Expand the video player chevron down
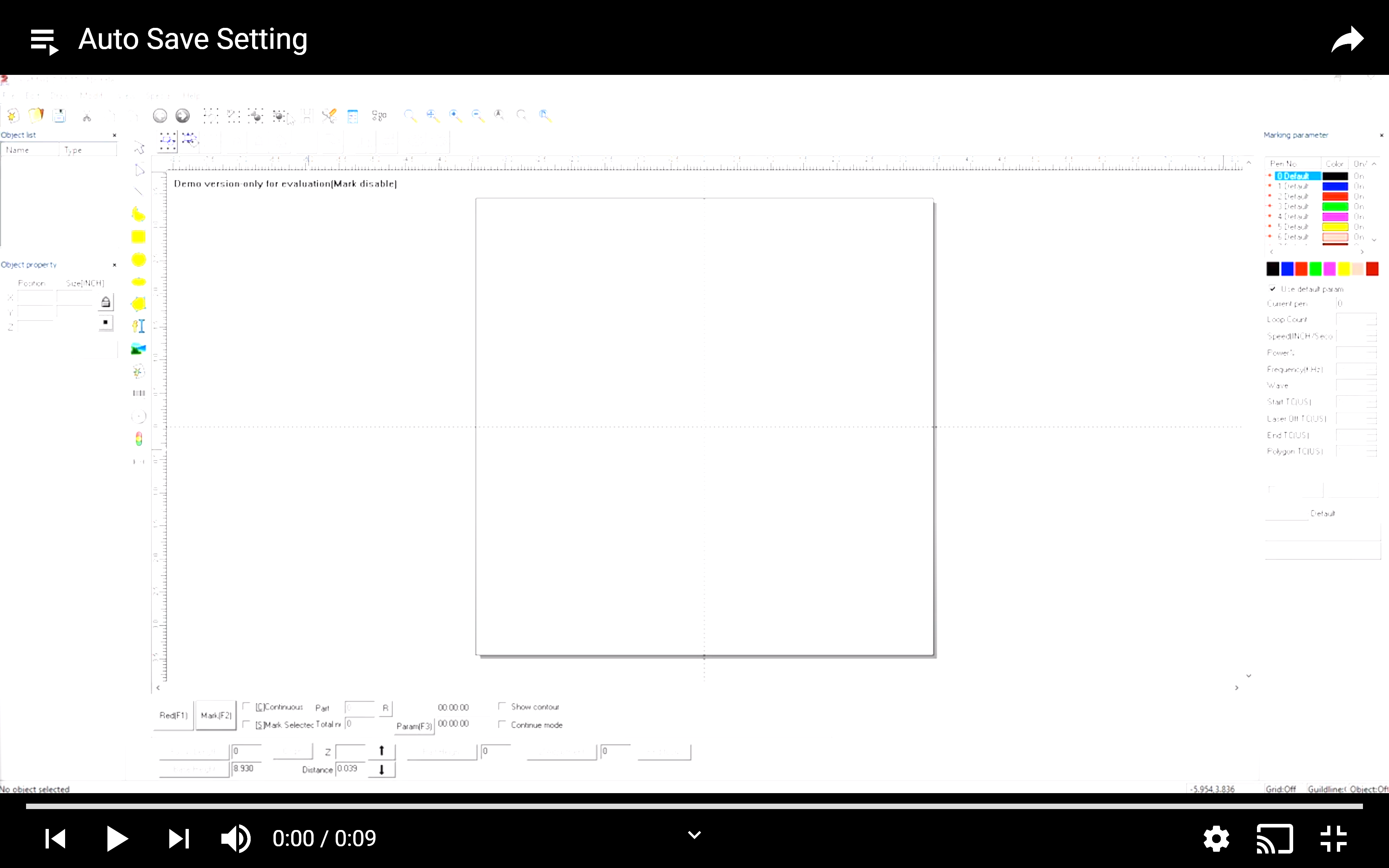This screenshot has width=1389, height=868. (x=694, y=835)
